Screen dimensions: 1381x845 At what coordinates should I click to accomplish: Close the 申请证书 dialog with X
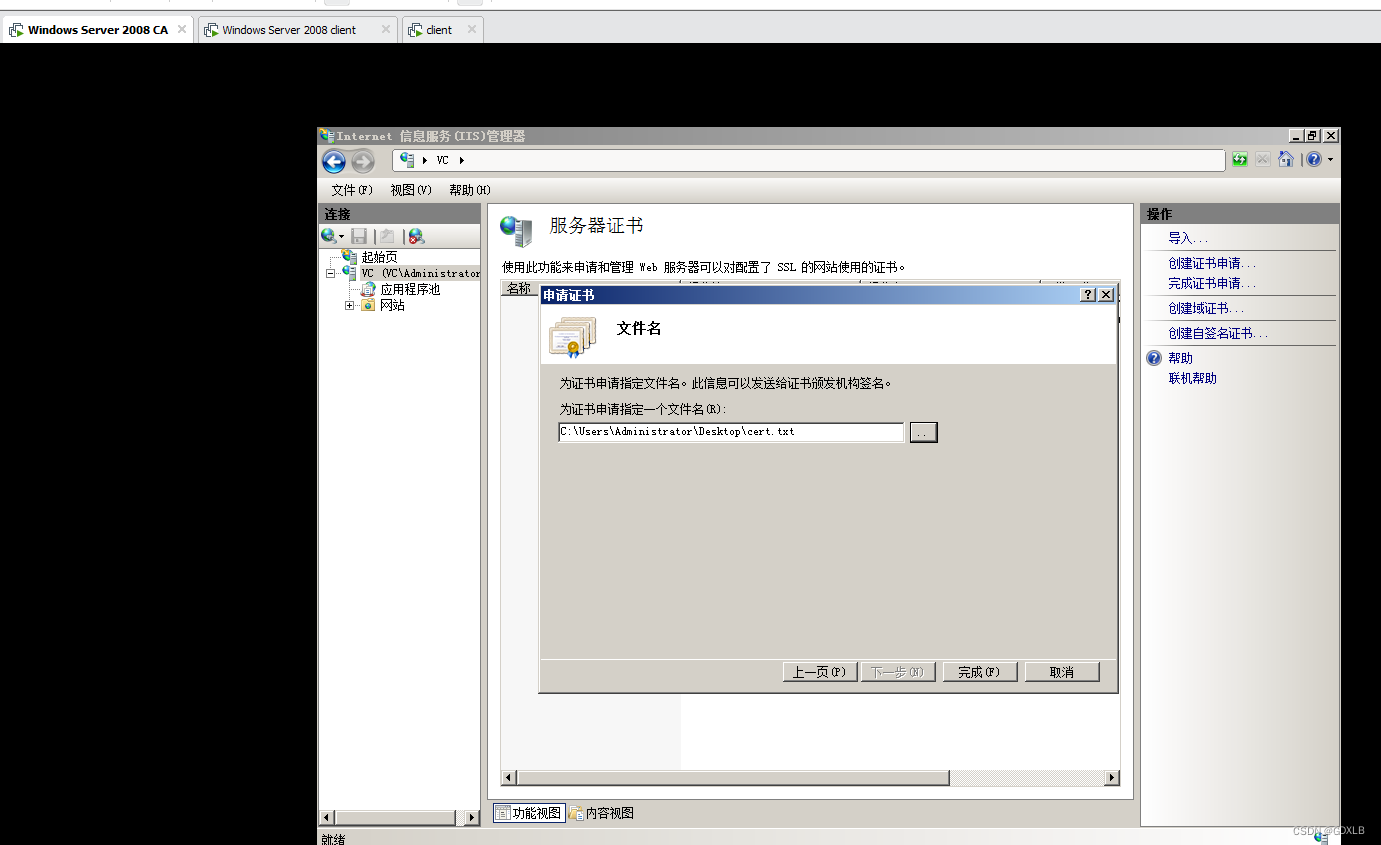1105,295
